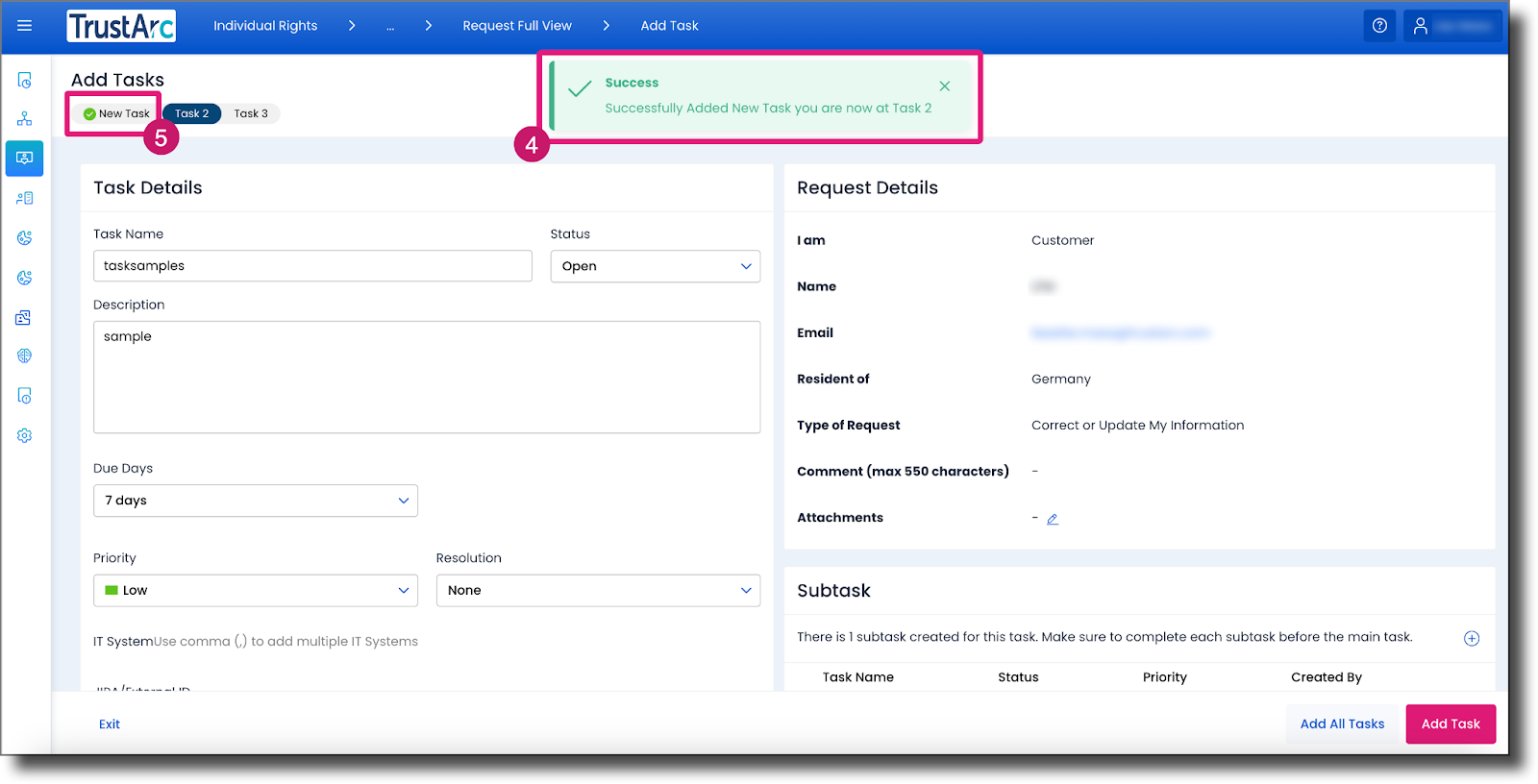The height and width of the screenshot is (784, 1538).
Task: Open the settings gear sidebar icon
Action: pyautogui.click(x=25, y=435)
